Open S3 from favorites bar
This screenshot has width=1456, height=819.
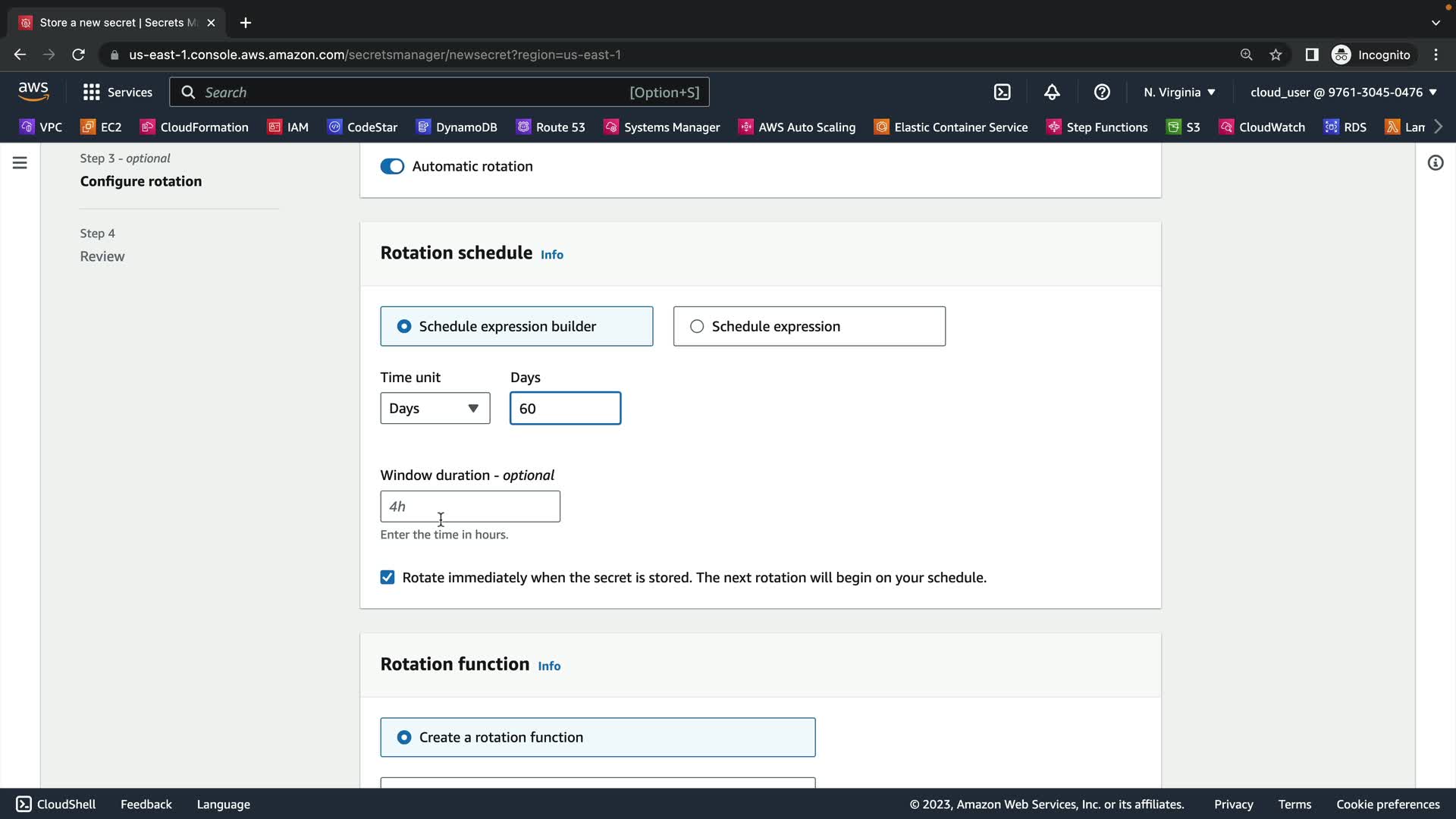(1184, 127)
